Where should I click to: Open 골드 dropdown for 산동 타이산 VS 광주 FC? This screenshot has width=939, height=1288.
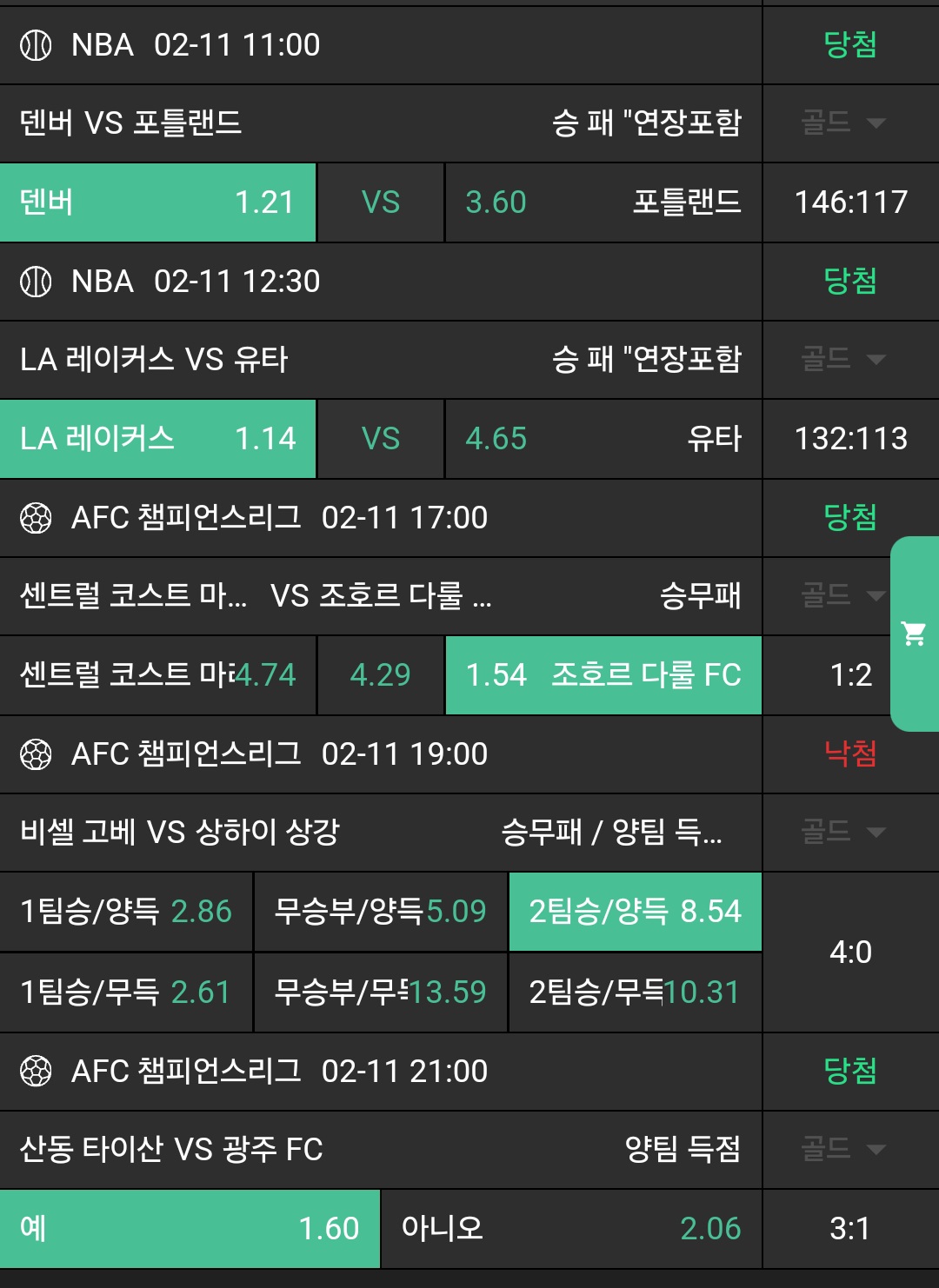[842, 1149]
